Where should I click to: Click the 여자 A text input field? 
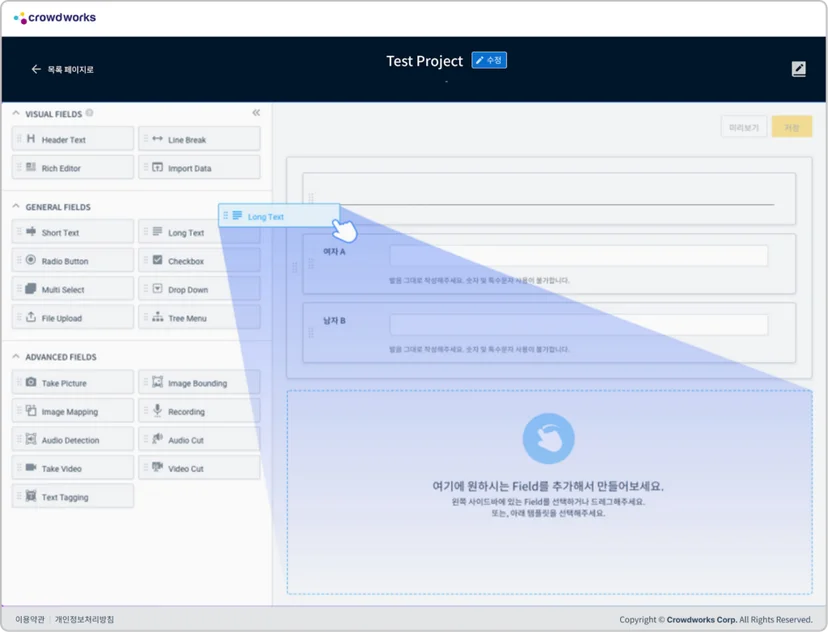click(x=579, y=256)
